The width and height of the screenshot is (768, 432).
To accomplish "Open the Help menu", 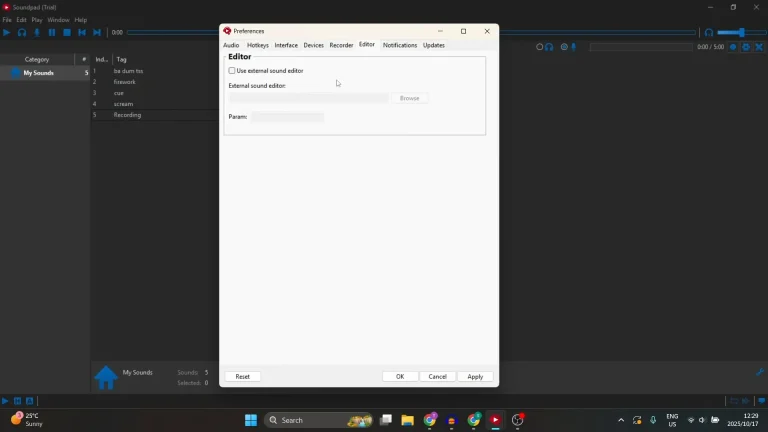I will [x=81, y=20].
